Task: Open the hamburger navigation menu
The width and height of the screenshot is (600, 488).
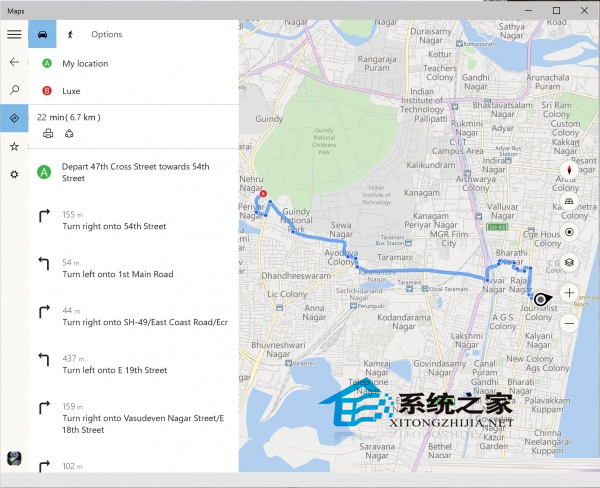Action: coord(14,34)
